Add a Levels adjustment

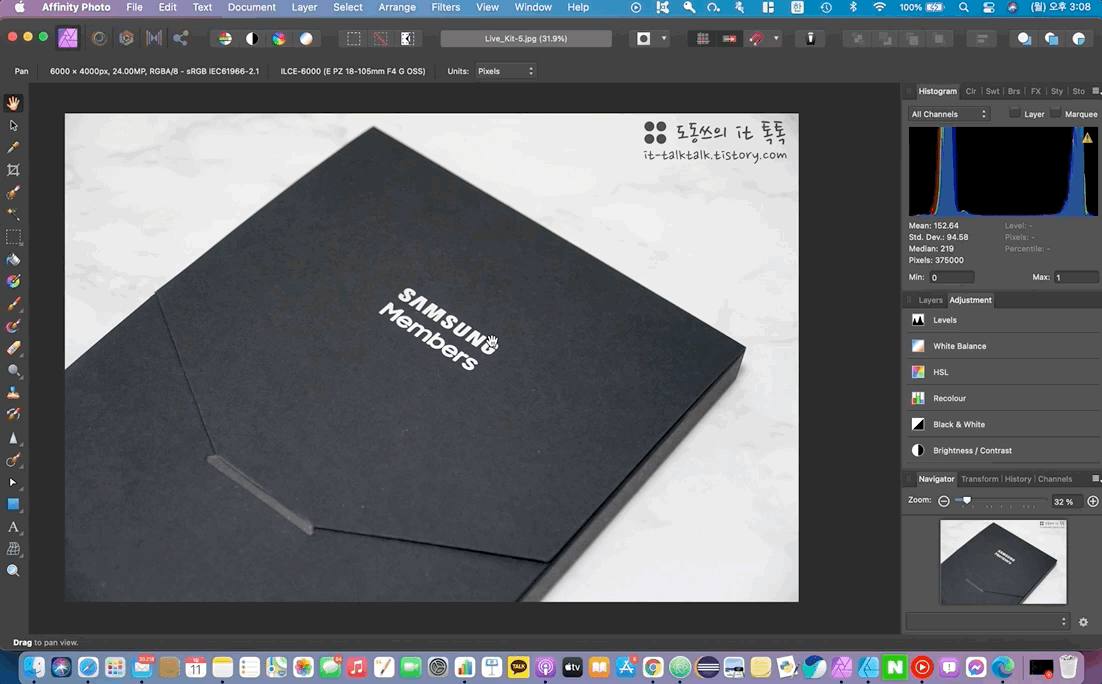click(1003, 320)
